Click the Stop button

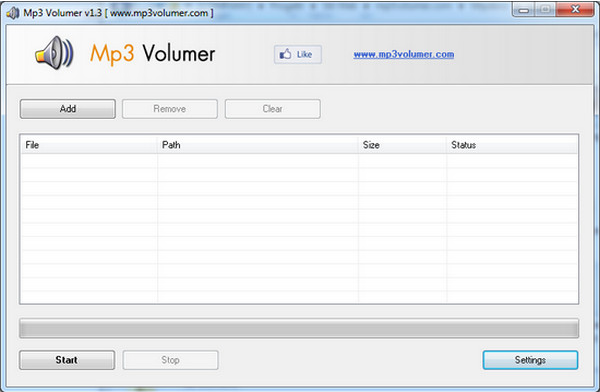[x=171, y=360]
